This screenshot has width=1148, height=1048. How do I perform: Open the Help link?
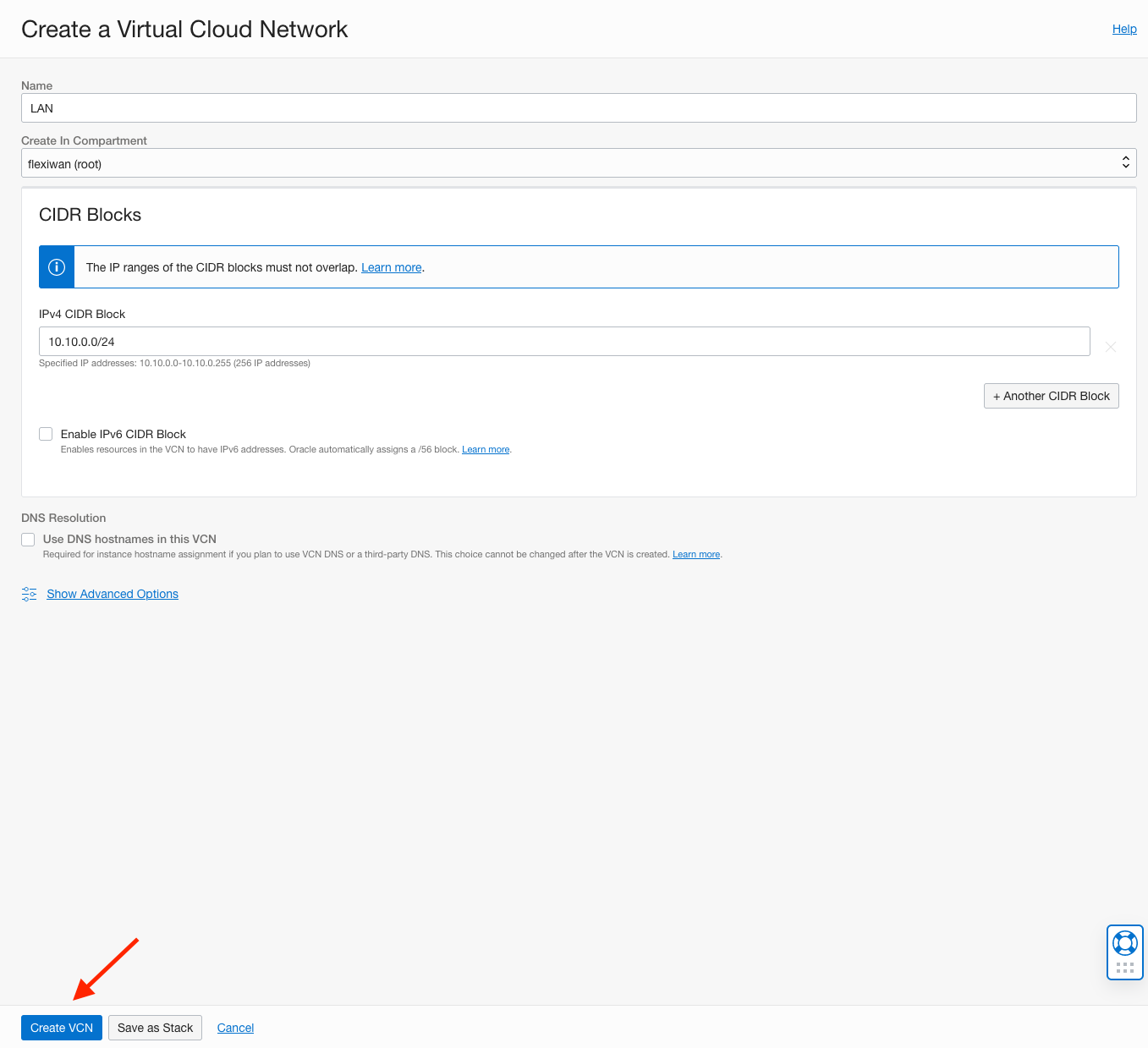pos(1123,29)
